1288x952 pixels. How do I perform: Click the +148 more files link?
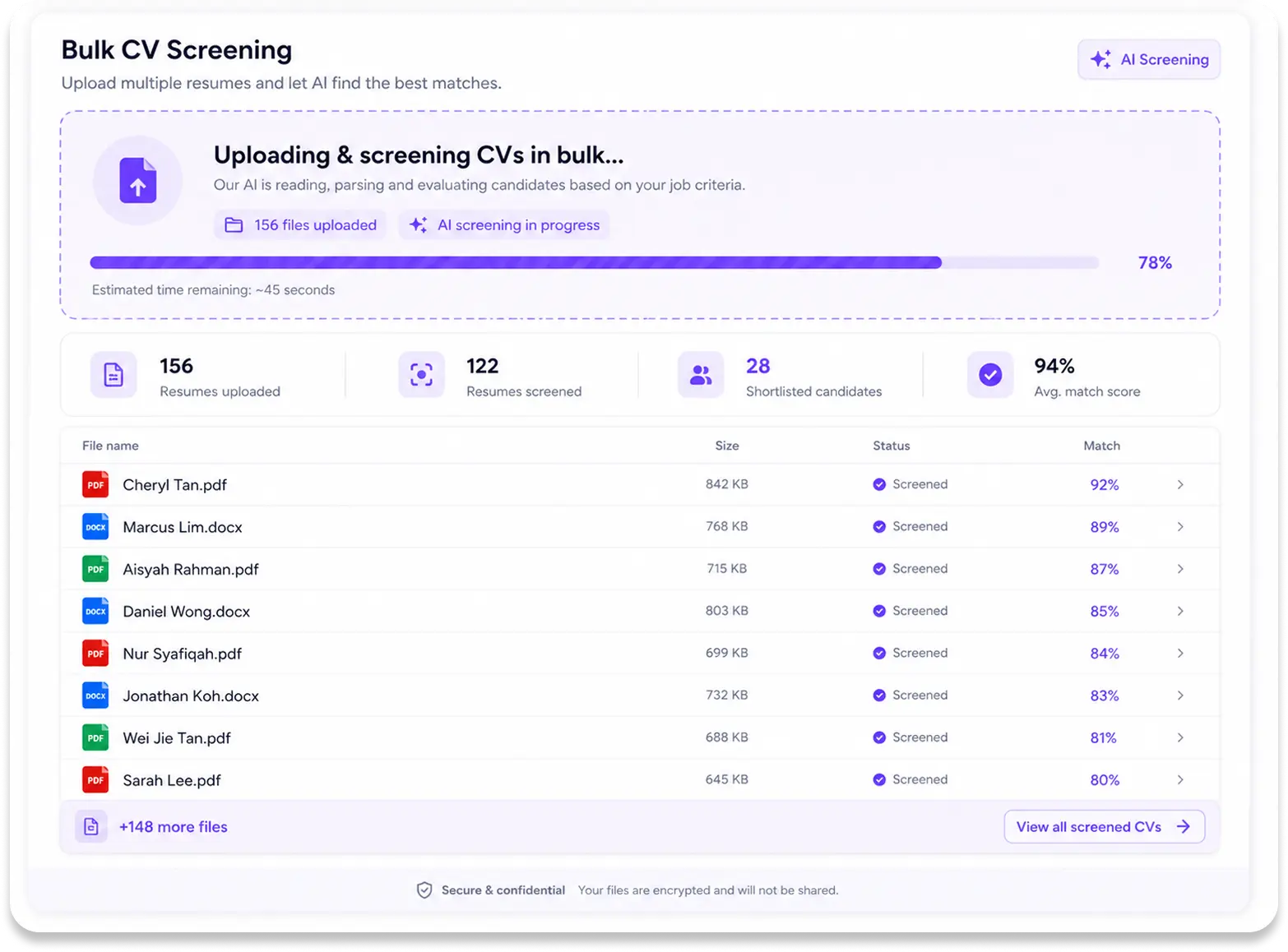tap(174, 827)
